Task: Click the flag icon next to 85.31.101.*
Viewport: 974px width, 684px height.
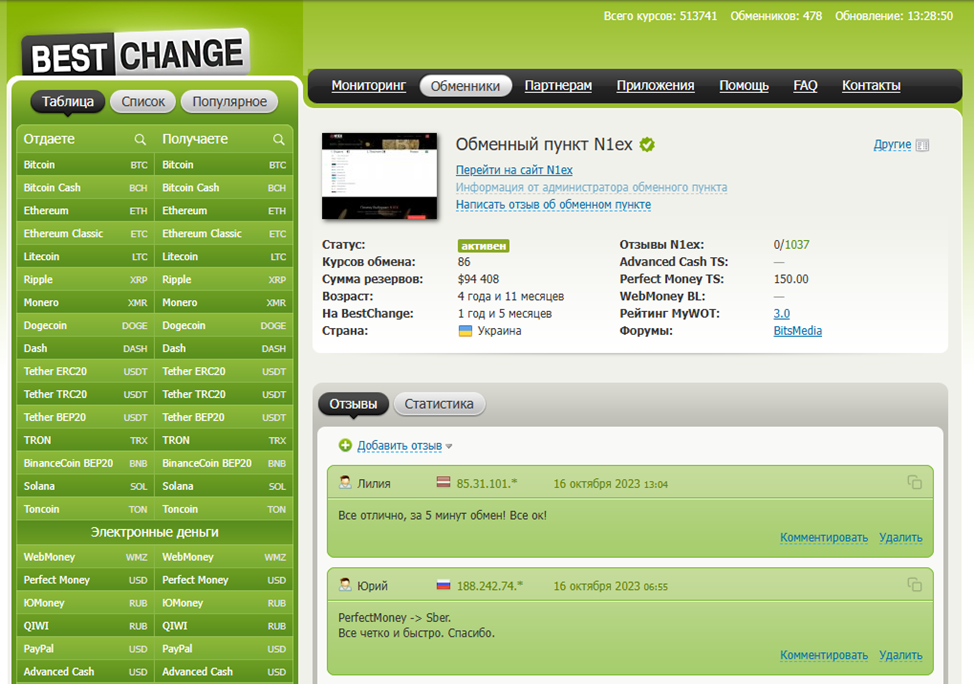Action: tap(444, 482)
